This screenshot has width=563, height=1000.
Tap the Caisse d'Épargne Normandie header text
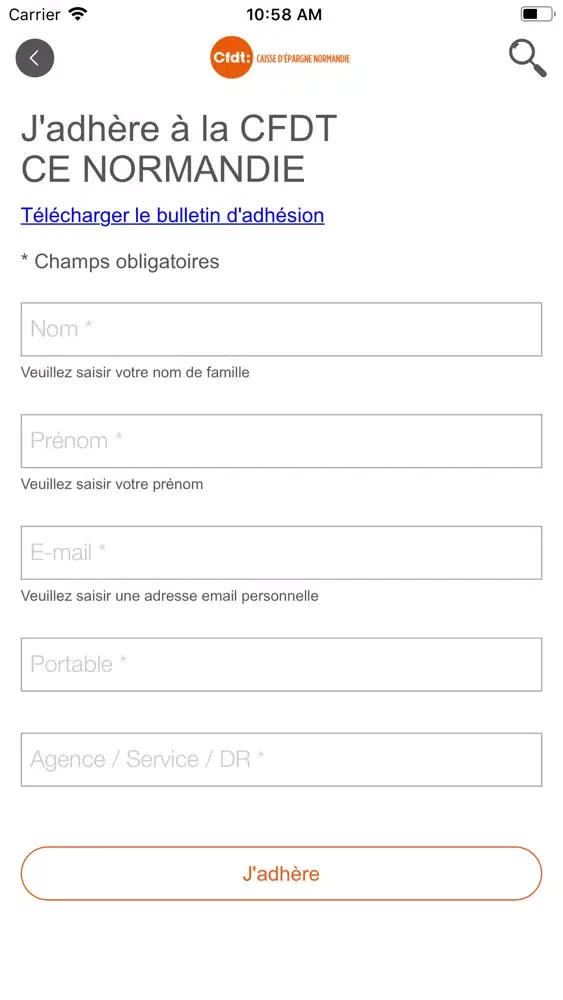click(303, 58)
